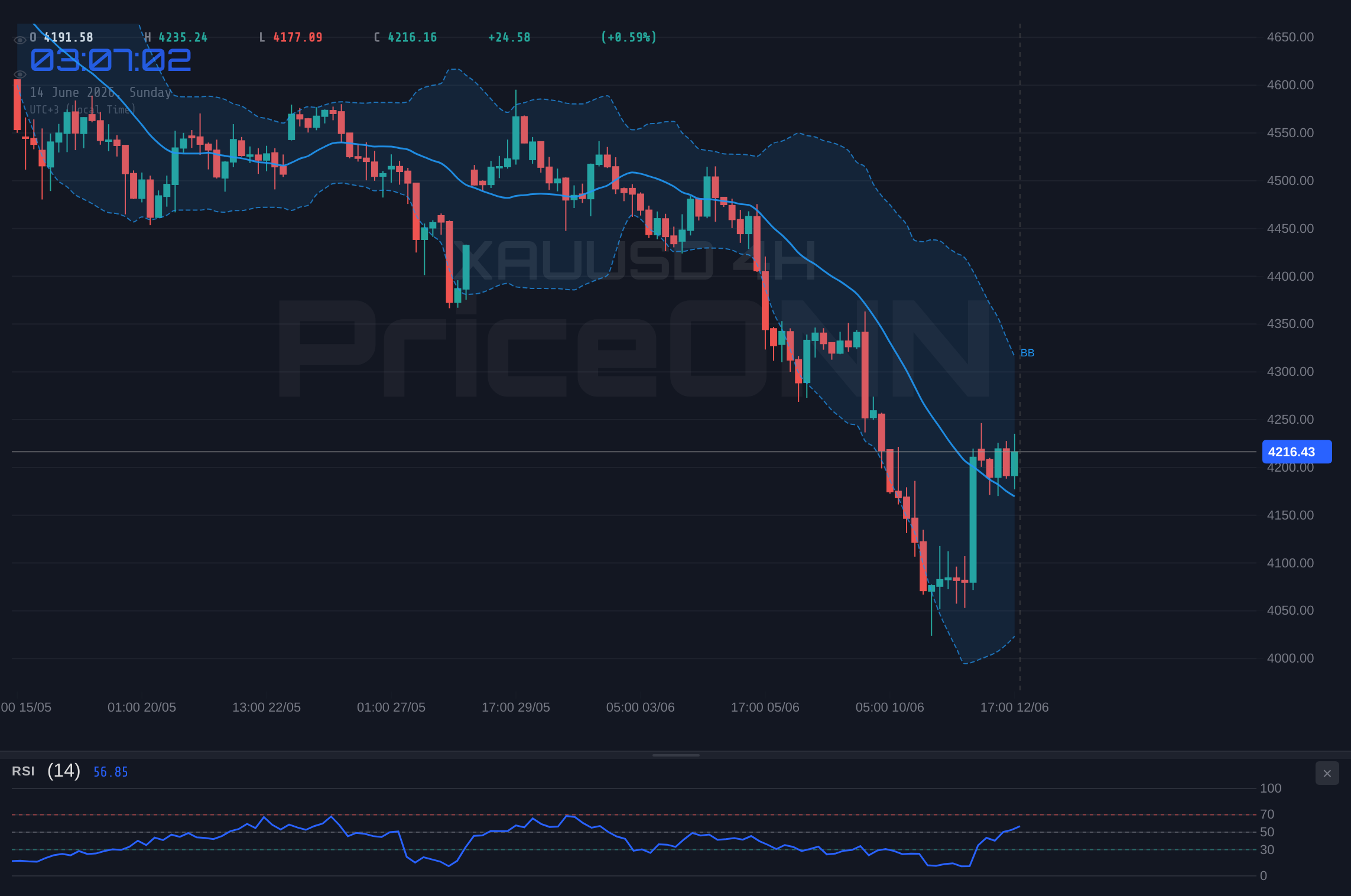
Task: Click the (+0.59%) percent change value
Action: point(628,37)
